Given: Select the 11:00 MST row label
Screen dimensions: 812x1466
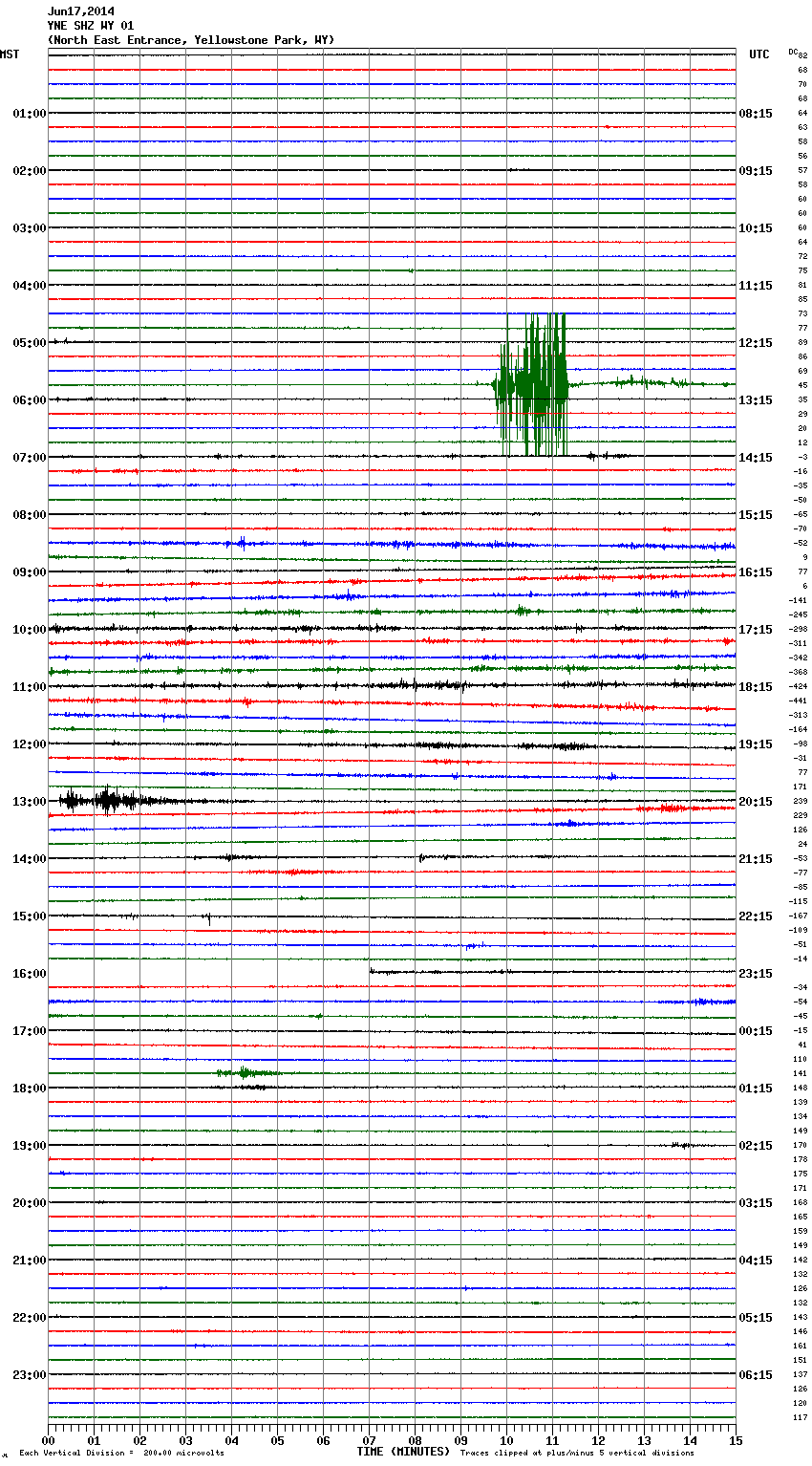Looking at the screenshot, I should (30, 687).
